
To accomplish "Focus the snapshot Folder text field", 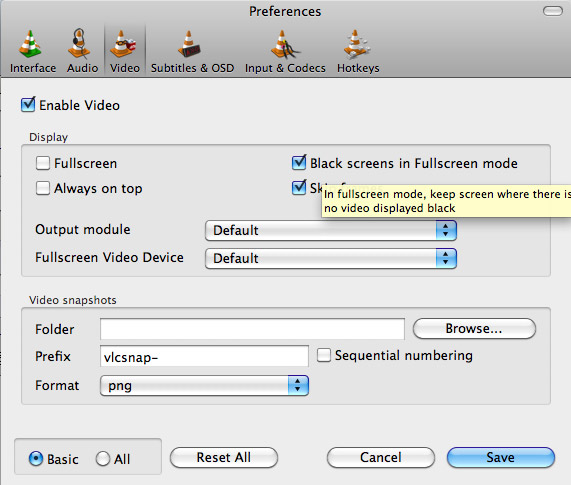I will (252, 329).
